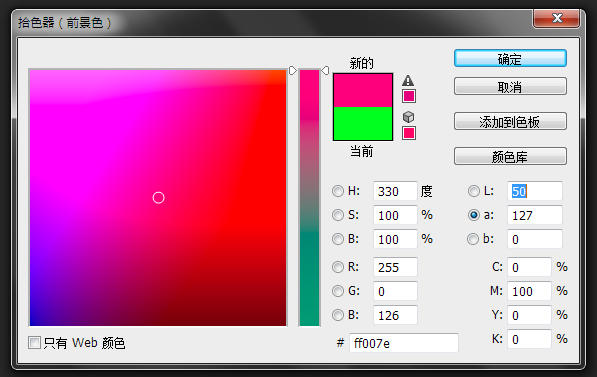Select the G green radio button

click(x=338, y=291)
